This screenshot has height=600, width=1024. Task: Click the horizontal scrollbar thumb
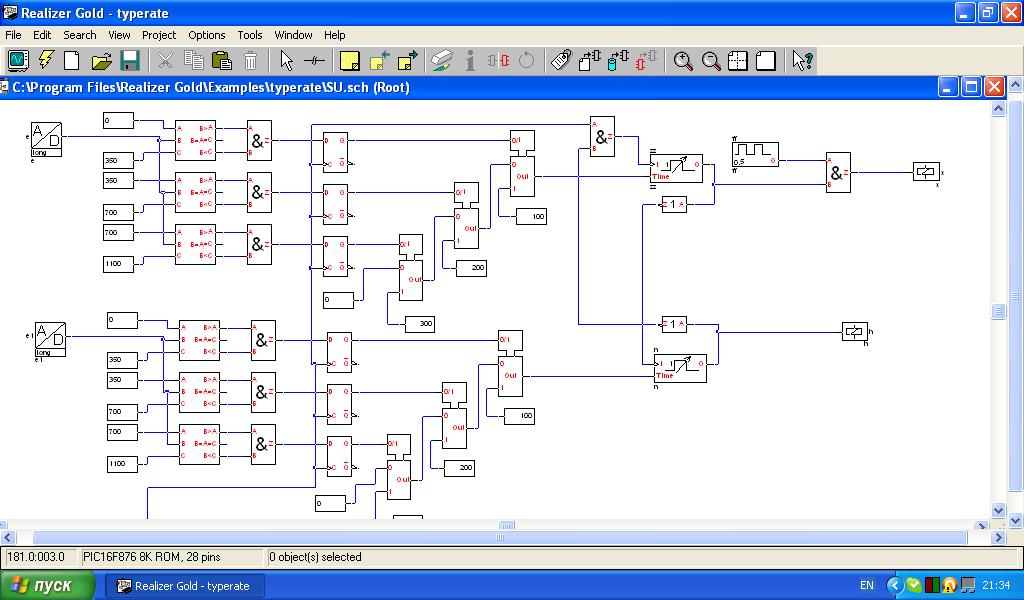point(500,537)
